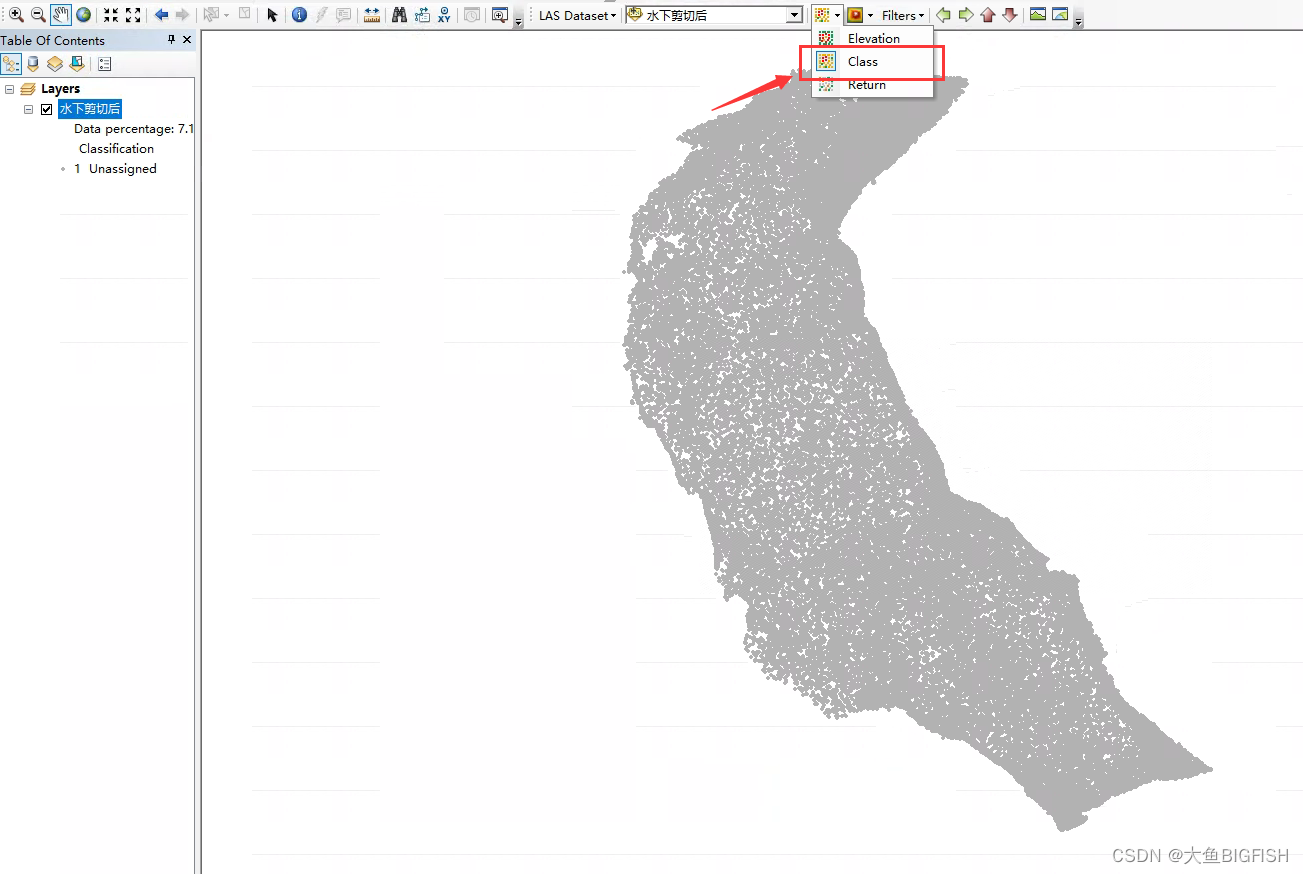The width and height of the screenshot is (1303, 874).
Task: Collapse the 水下剪切后 layer entry
Action: 28,109
